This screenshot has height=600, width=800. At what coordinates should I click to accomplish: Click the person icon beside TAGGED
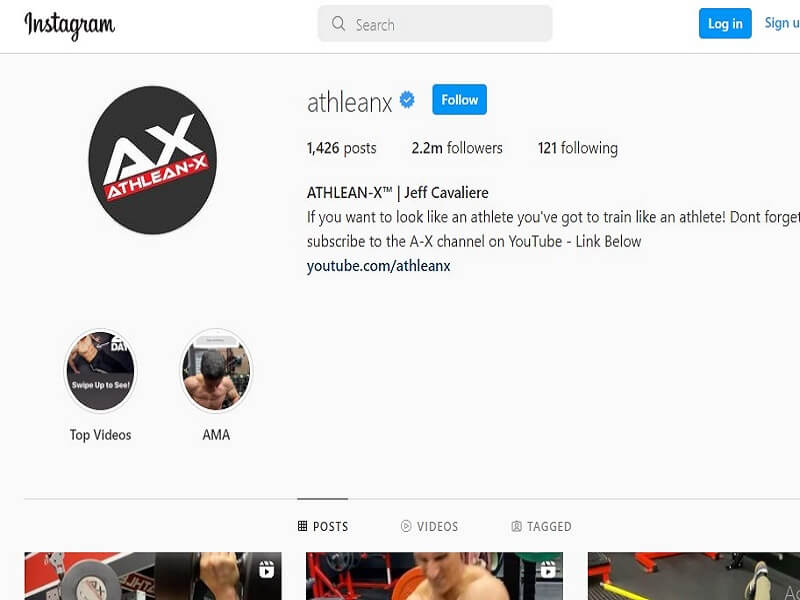click(x=516, y=526)
